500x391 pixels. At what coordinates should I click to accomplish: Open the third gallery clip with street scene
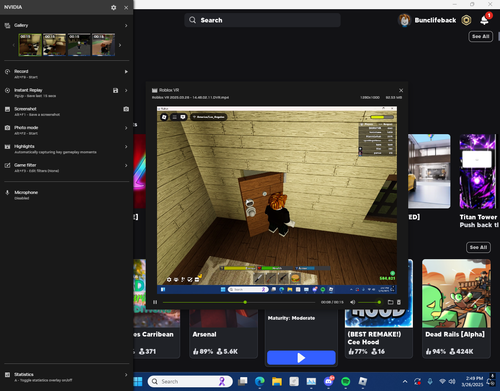point(79,44)
